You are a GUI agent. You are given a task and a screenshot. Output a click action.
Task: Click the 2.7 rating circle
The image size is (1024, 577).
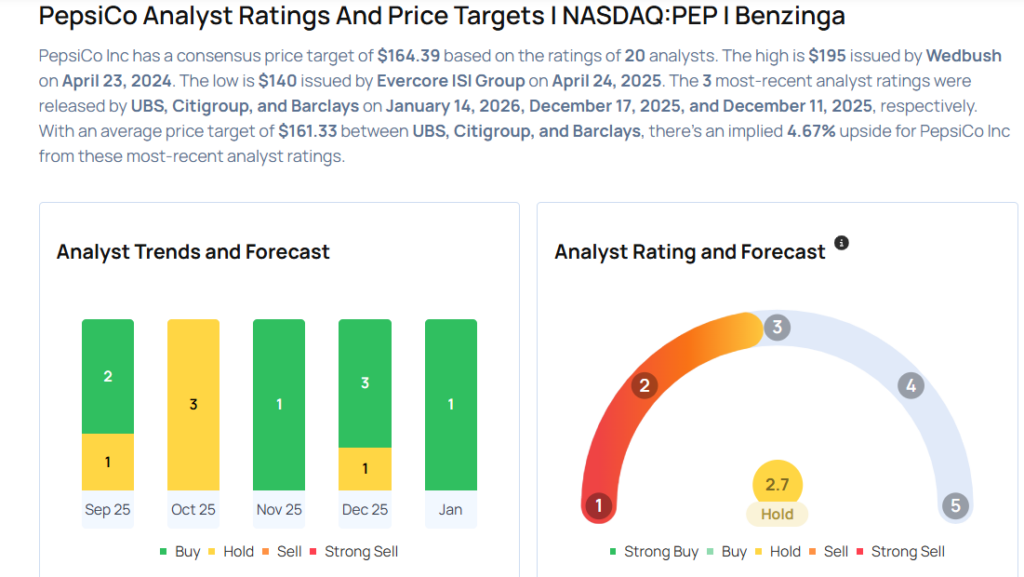pyautogui.click(x=777, y=485)
